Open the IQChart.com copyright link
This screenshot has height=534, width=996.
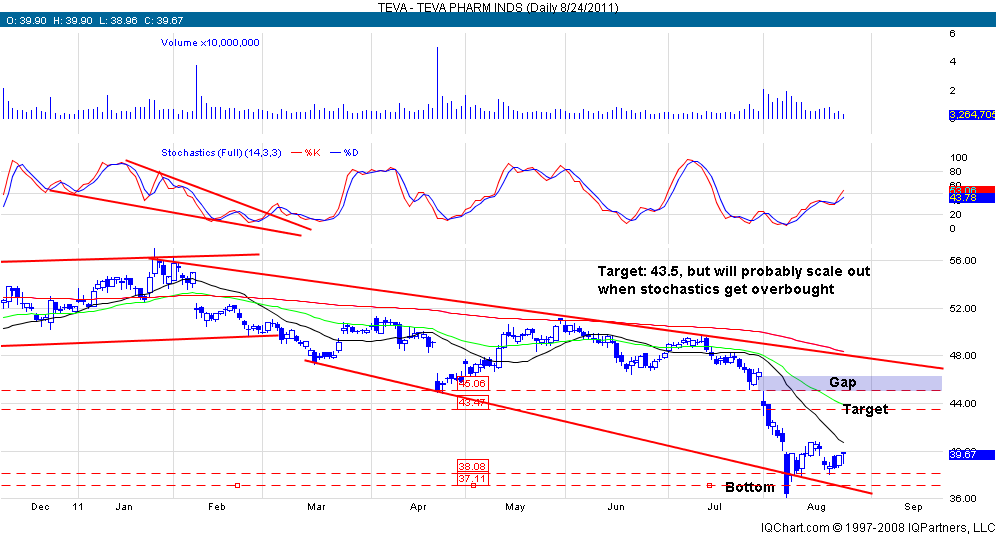877,527
